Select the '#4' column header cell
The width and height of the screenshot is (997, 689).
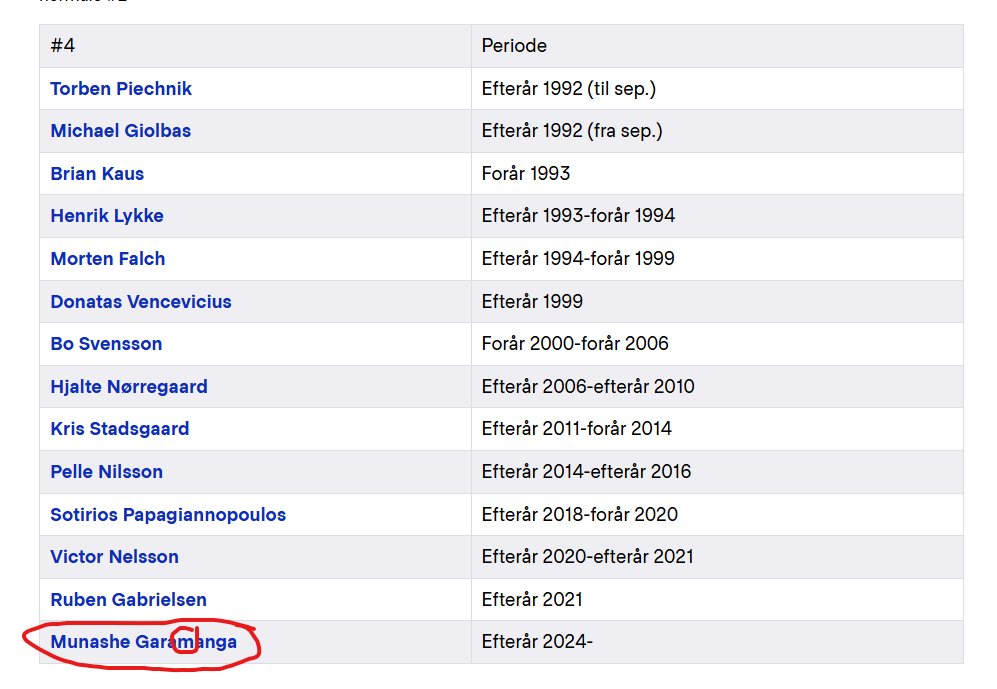pos(256,46)
